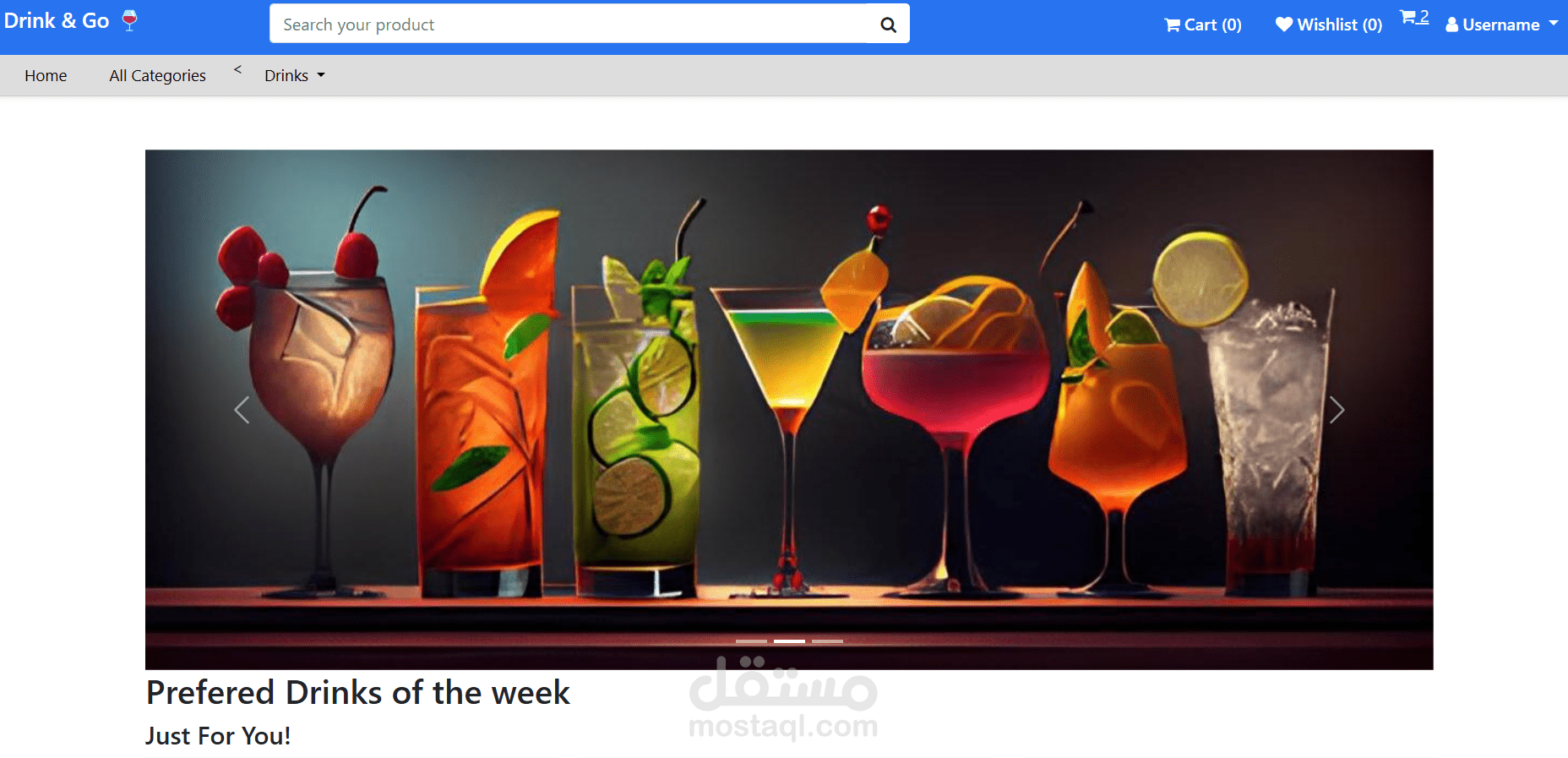Image resolution: width=1568 pixels, height=758 pixels.
Task: Select the second carousel slide indicator
Action: click(789, 641)
